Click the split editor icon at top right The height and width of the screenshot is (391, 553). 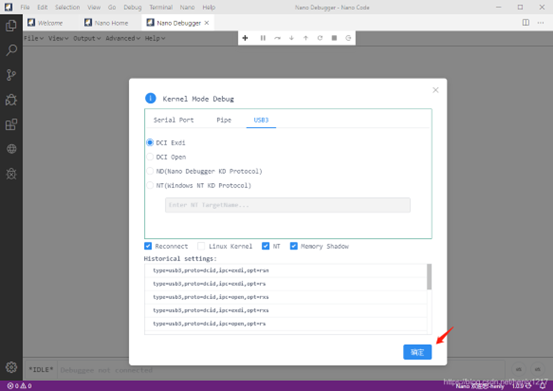click(525, 23)
